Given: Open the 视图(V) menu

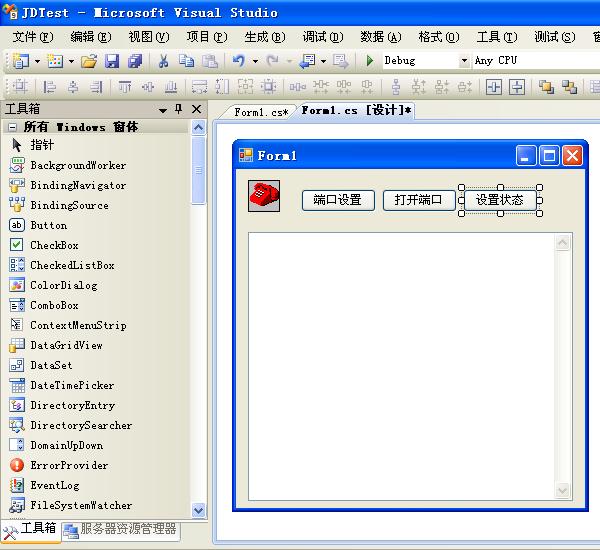Looking at the screenshot, I should 148,37.
